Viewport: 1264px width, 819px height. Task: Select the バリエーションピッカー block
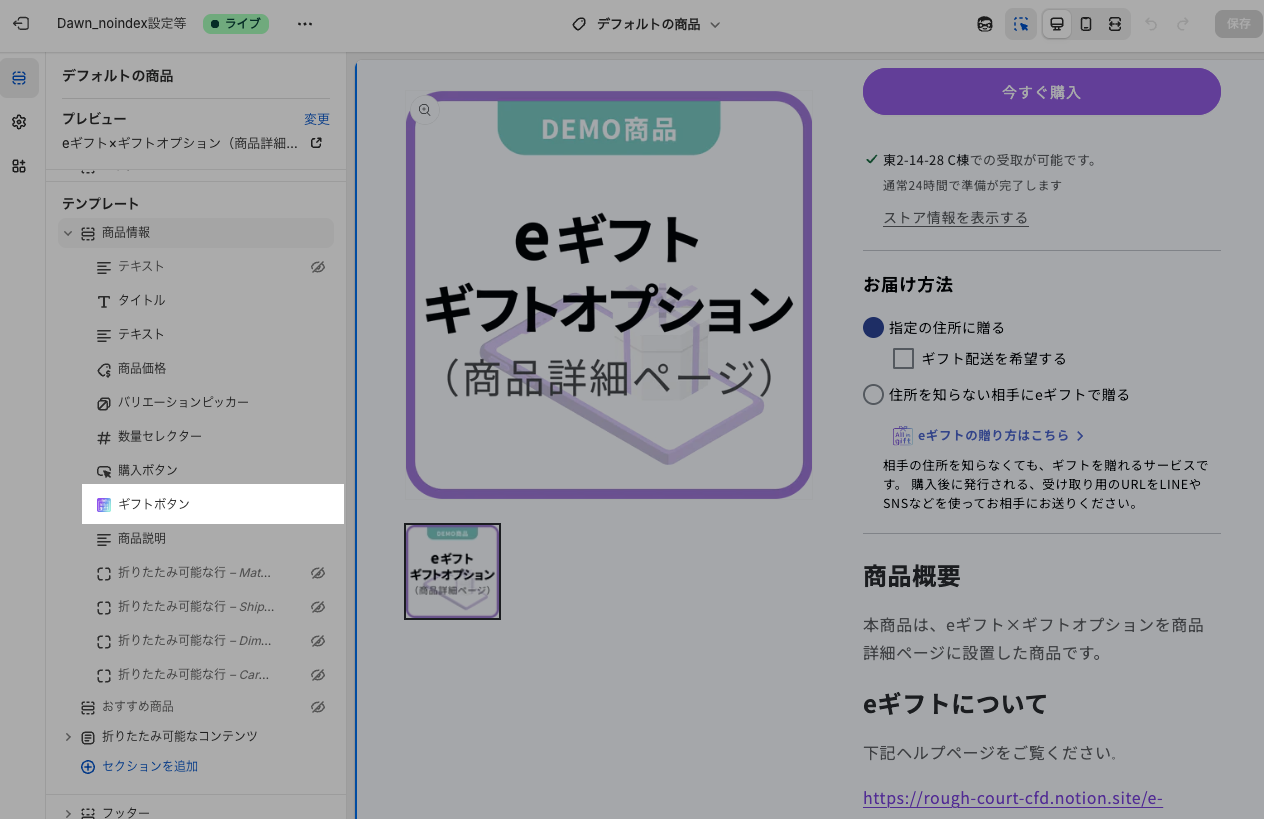(183, 402)
